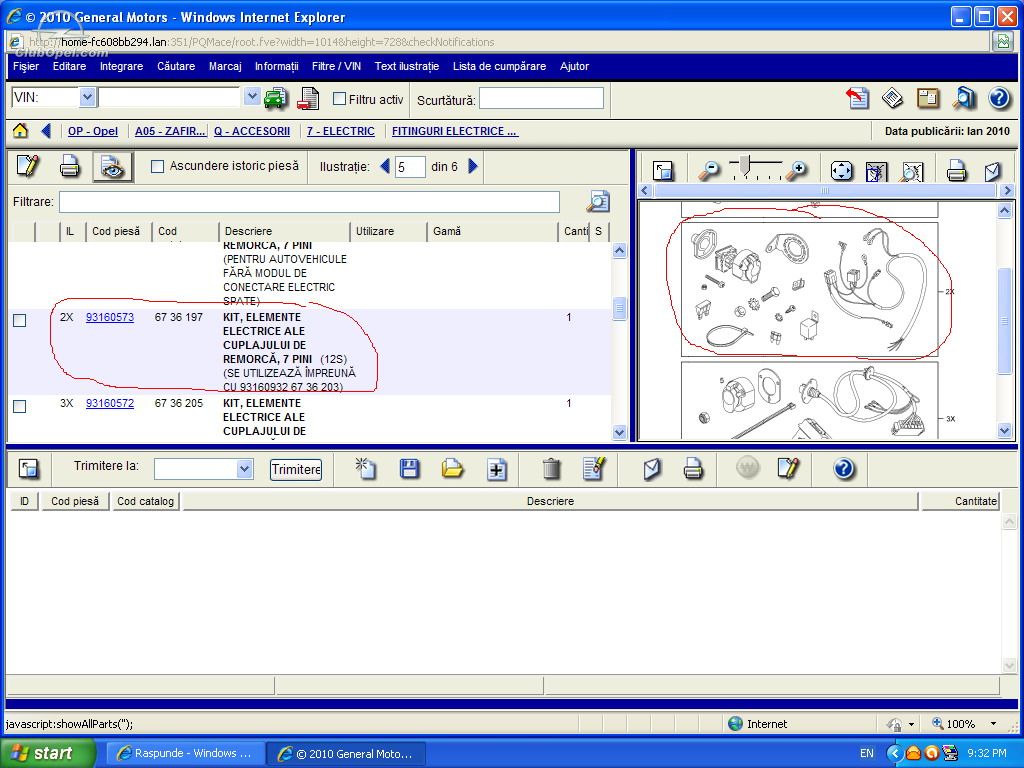Go back using the blue breadcrumb arrow
Image resolution: width=1024 pixels, height=768 pixels.
[x=45, y=131]
